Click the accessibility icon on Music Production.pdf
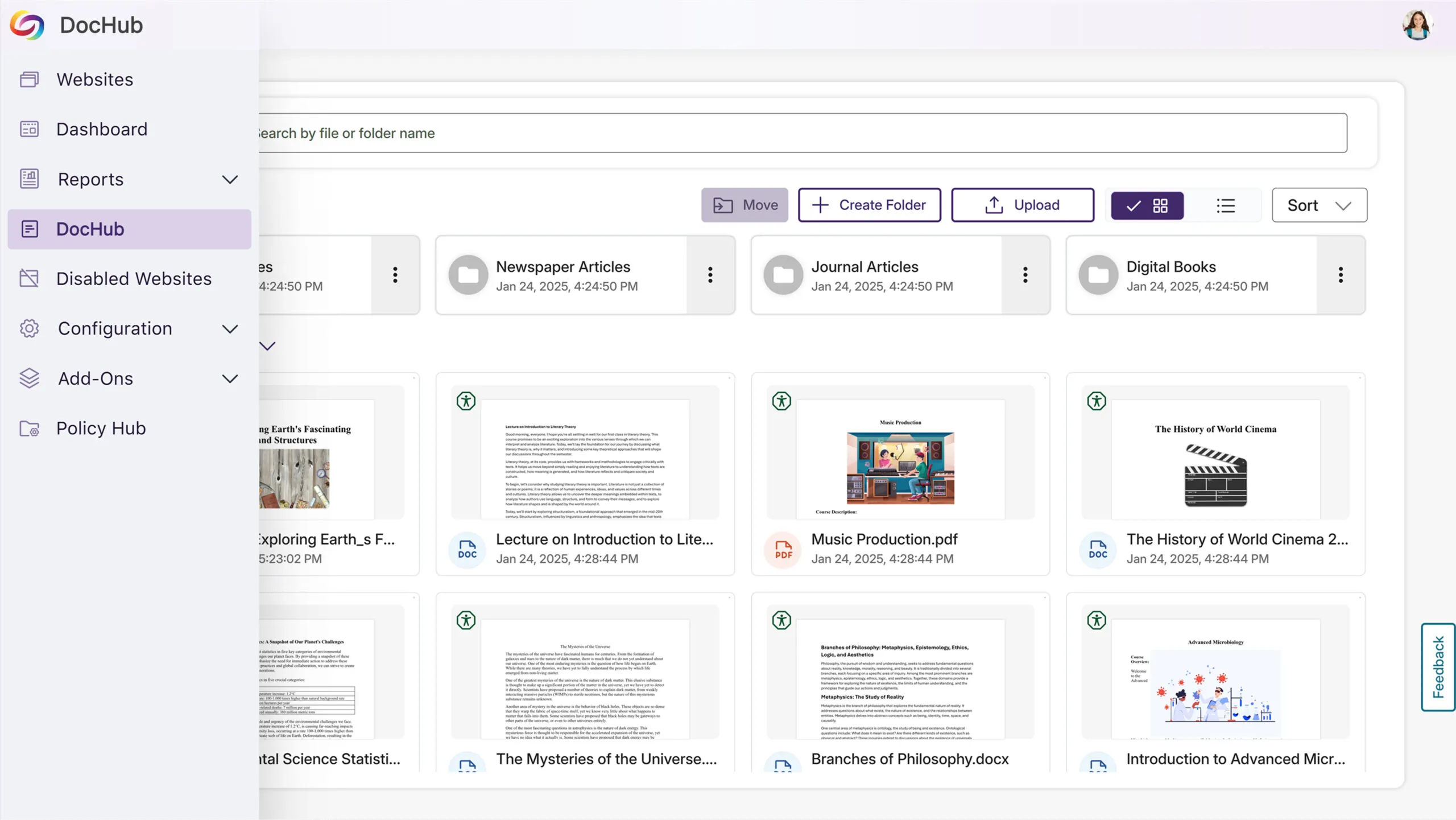Image resolution: width=1456 pixels, height=820 pixels. [781, 401]
